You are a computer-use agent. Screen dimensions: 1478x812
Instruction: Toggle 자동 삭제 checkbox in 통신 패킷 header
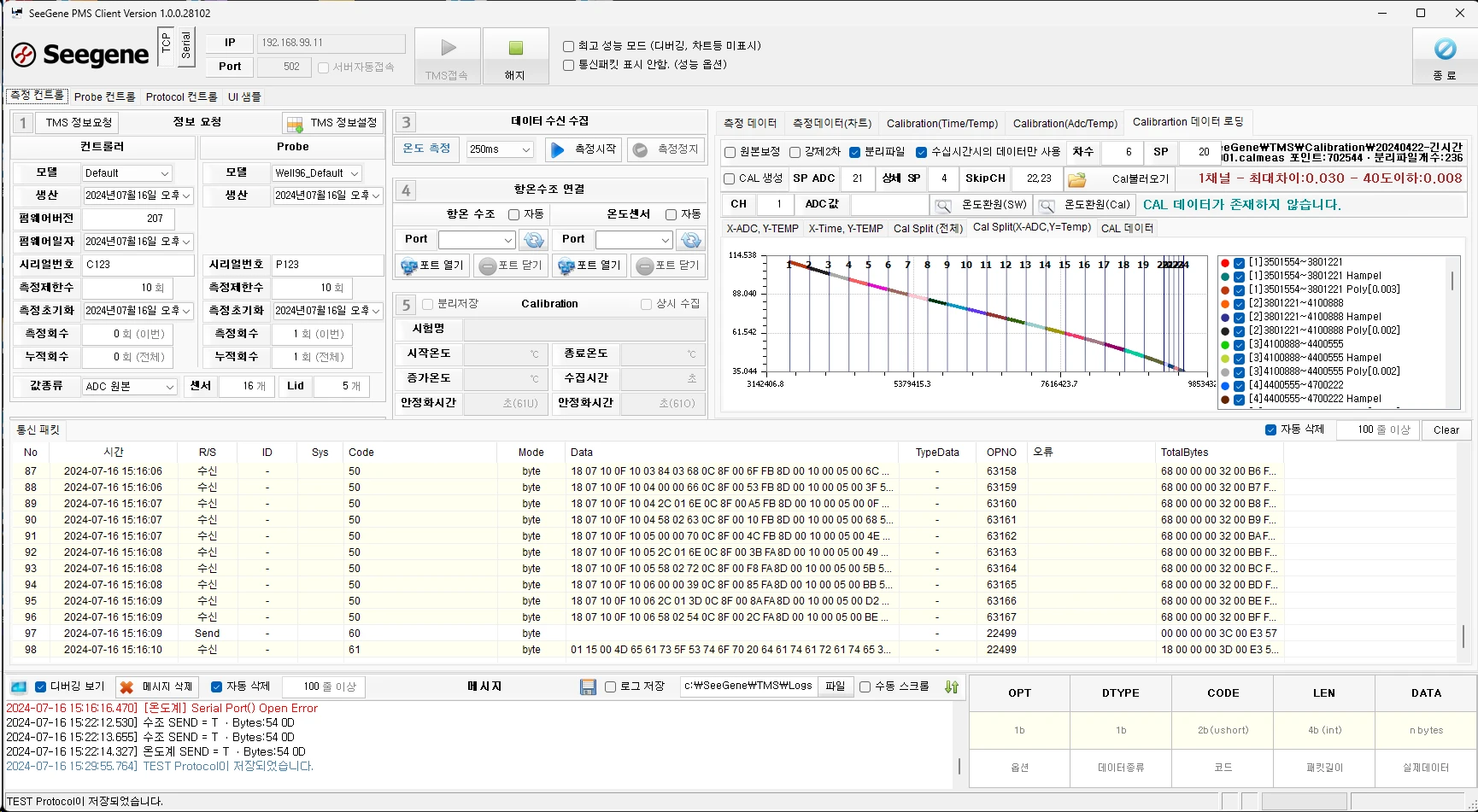tap(1270, 429)
